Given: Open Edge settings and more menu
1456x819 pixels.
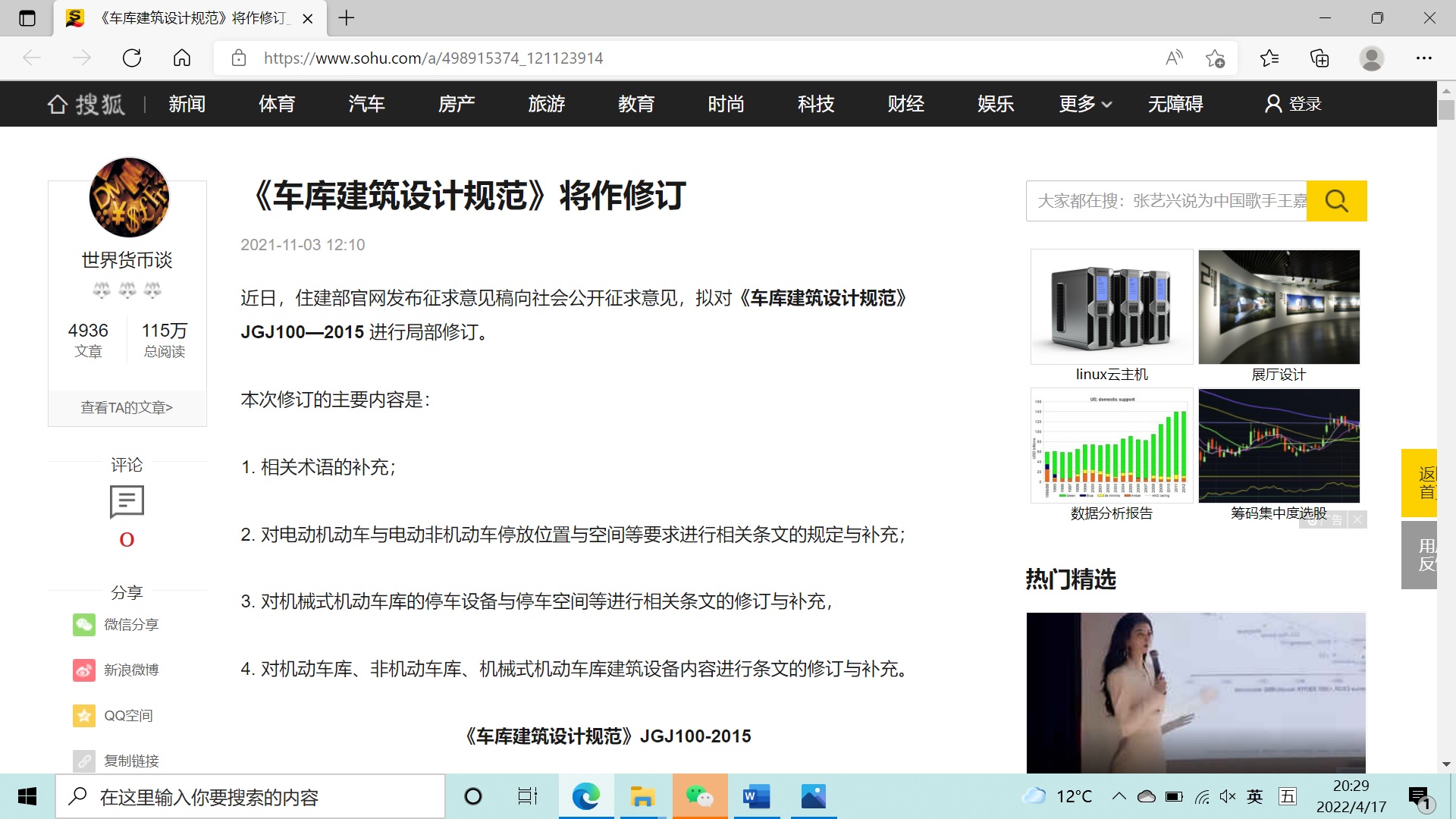Looking at the screenshot, I should (1424, 58).
